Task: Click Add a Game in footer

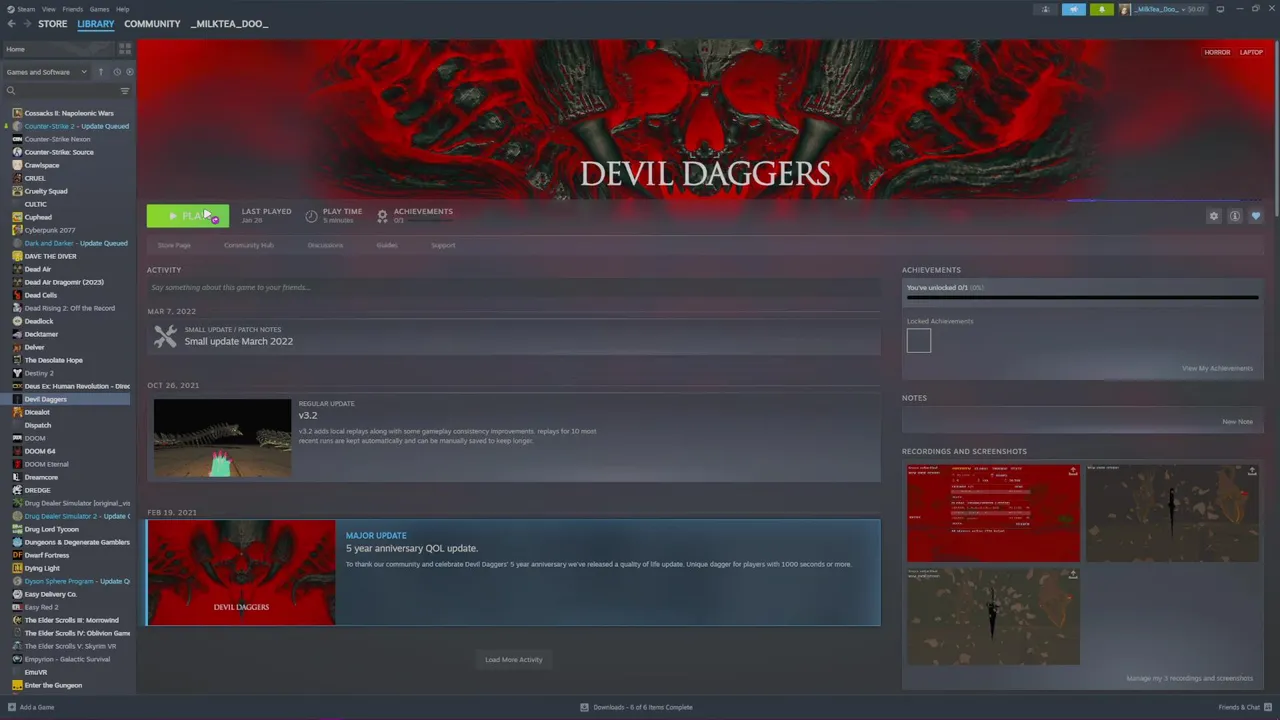Action: click(x=31, y=707)
